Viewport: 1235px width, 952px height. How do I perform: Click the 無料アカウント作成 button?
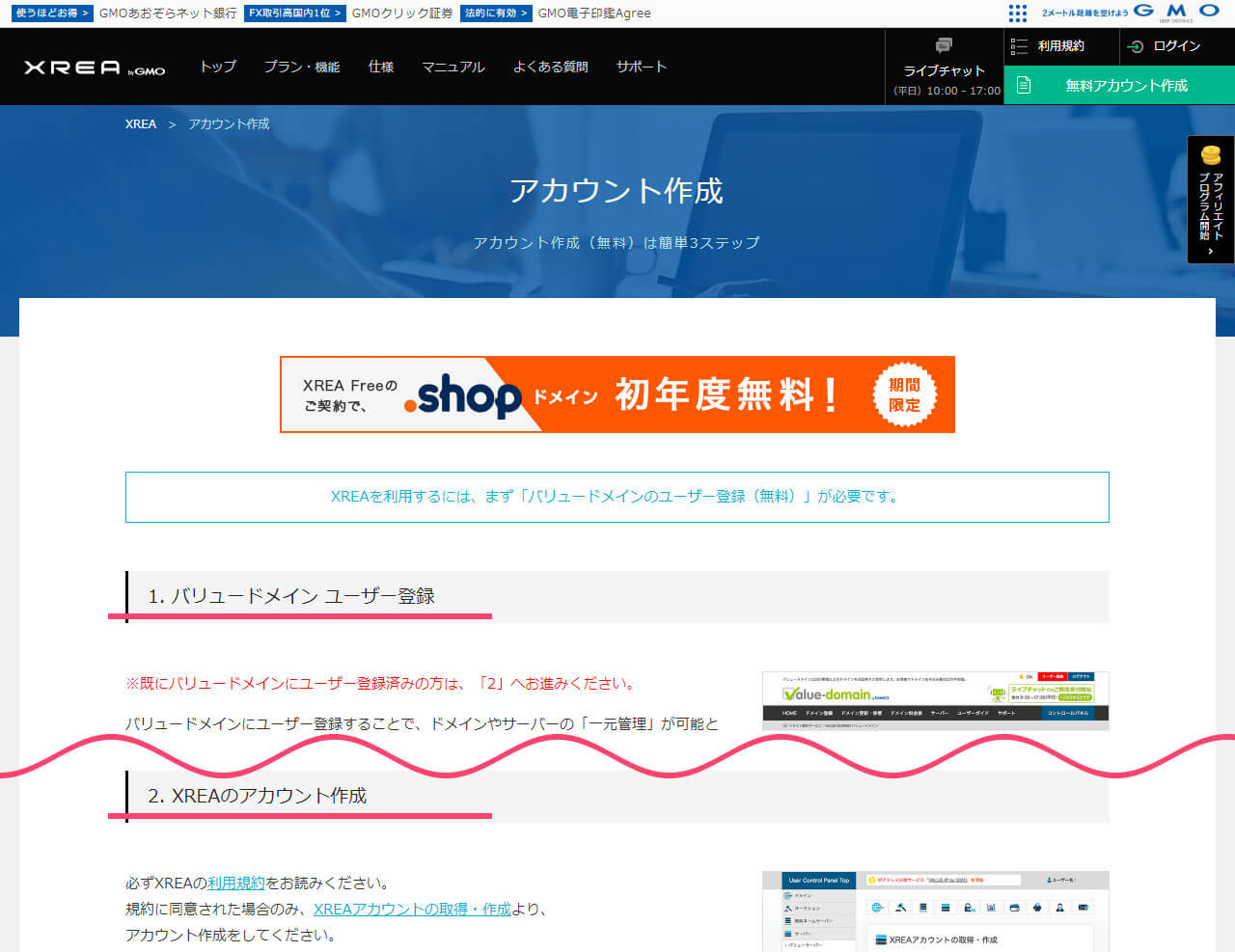tap(1119, 85)
